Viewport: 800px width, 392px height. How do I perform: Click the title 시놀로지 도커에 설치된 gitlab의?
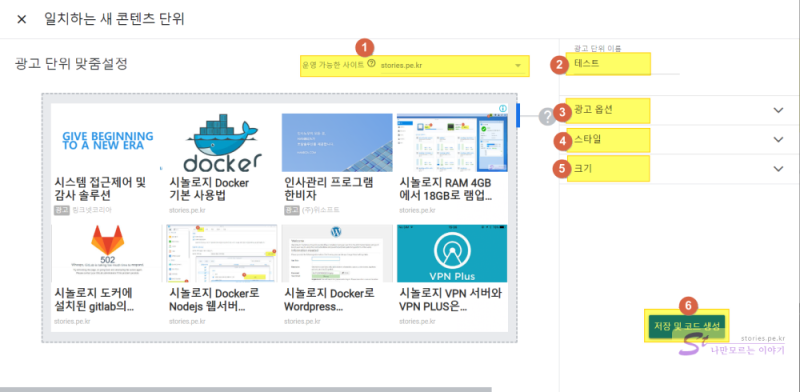click(94, 300)
